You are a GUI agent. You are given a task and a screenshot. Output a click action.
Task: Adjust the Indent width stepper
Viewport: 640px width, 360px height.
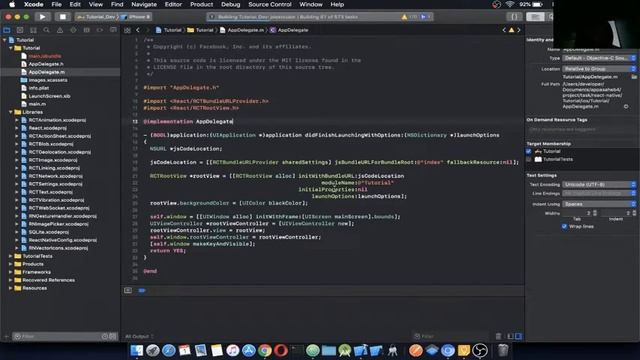(634, 213)
